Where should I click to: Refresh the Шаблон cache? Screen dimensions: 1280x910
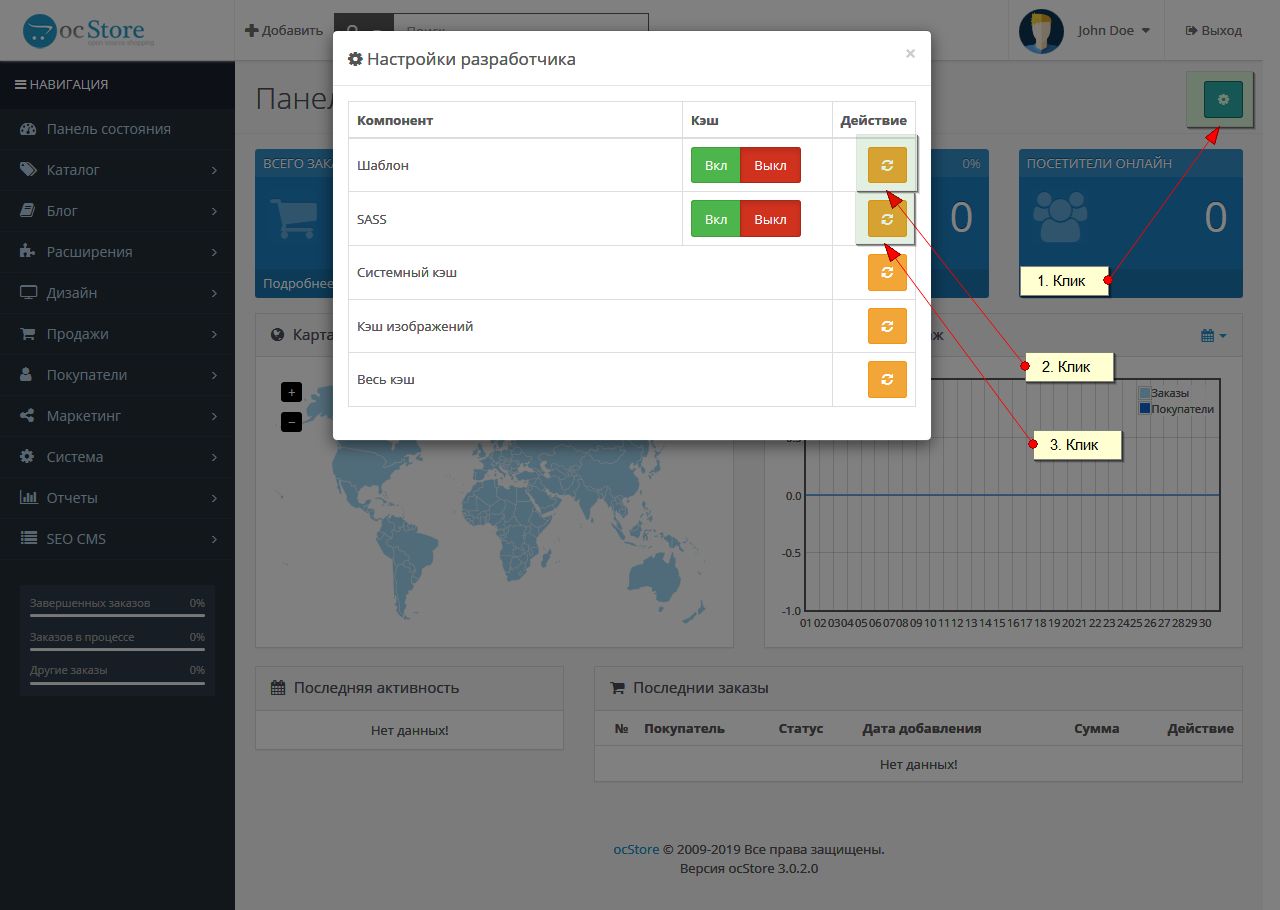(x=887, y=165)
